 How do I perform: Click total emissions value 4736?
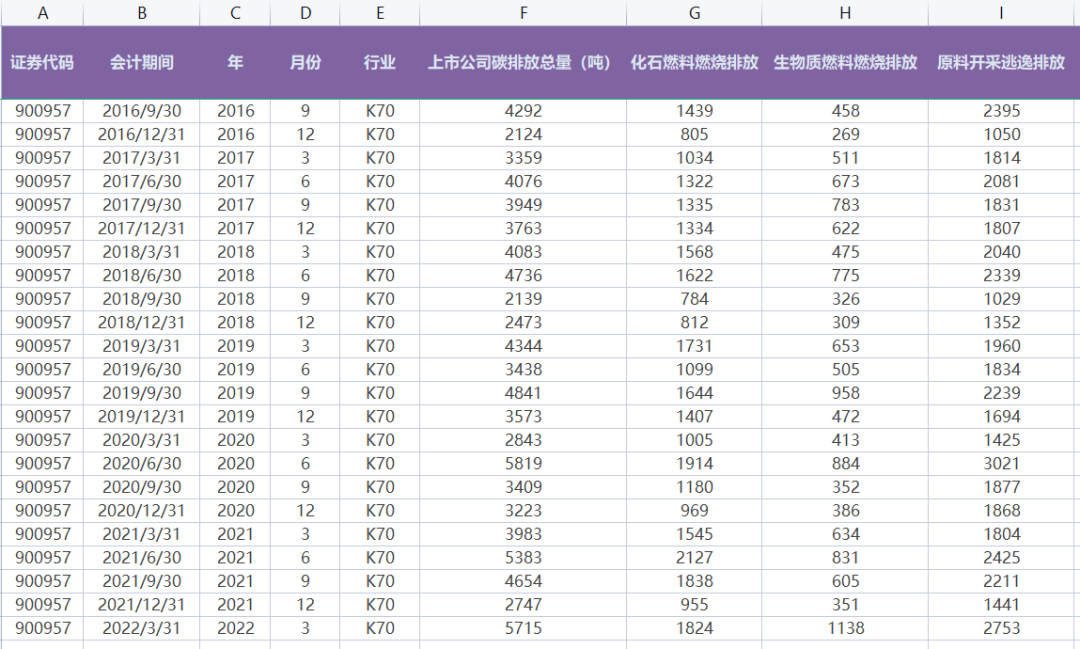(523, 276)
